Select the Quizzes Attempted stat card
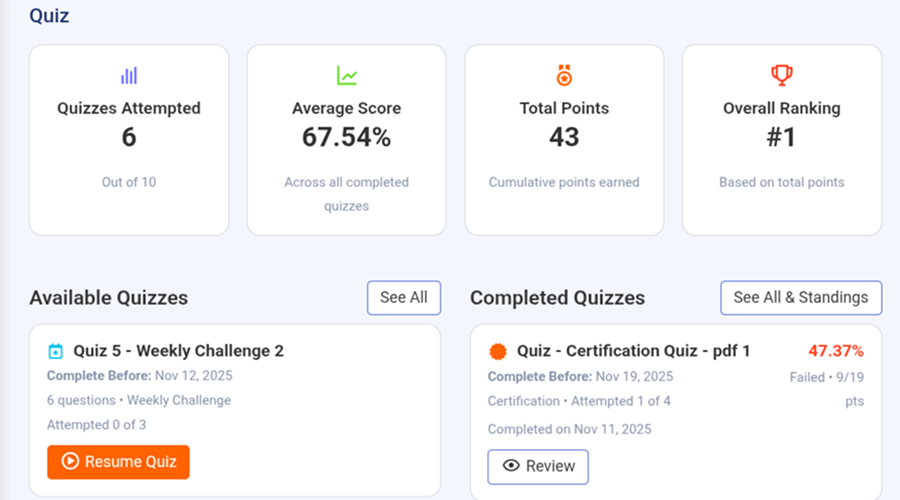900x500 pixels. tap(129, 140)
